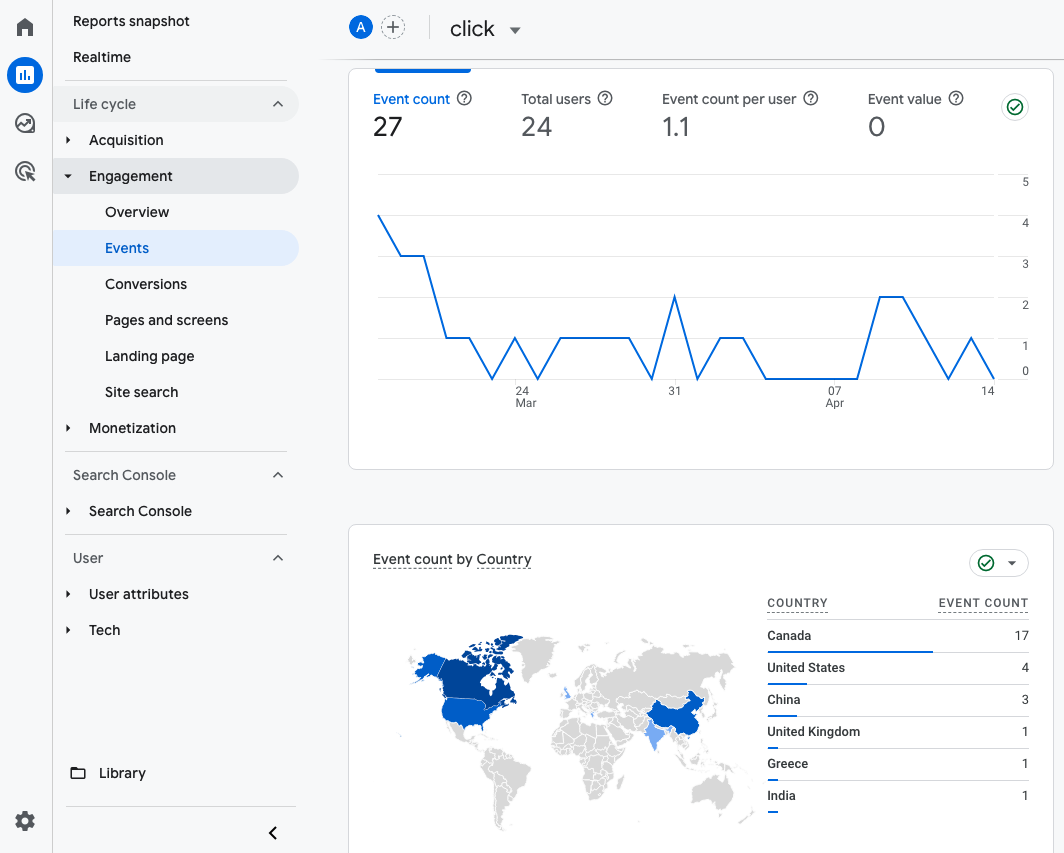The width and height of the screenshot is (1064, 853).
Task: Select the Reports icon in left rail
Action: tap(25, 75)
